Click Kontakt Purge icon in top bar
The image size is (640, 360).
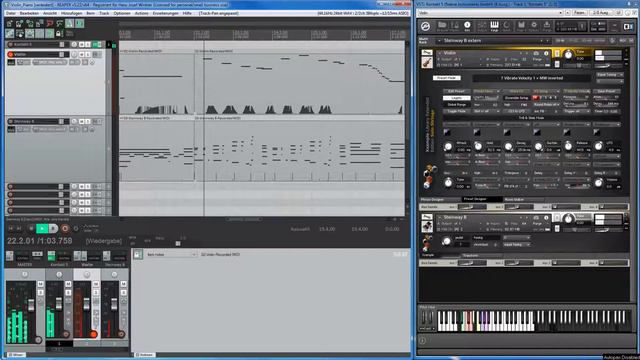point(547,27)
